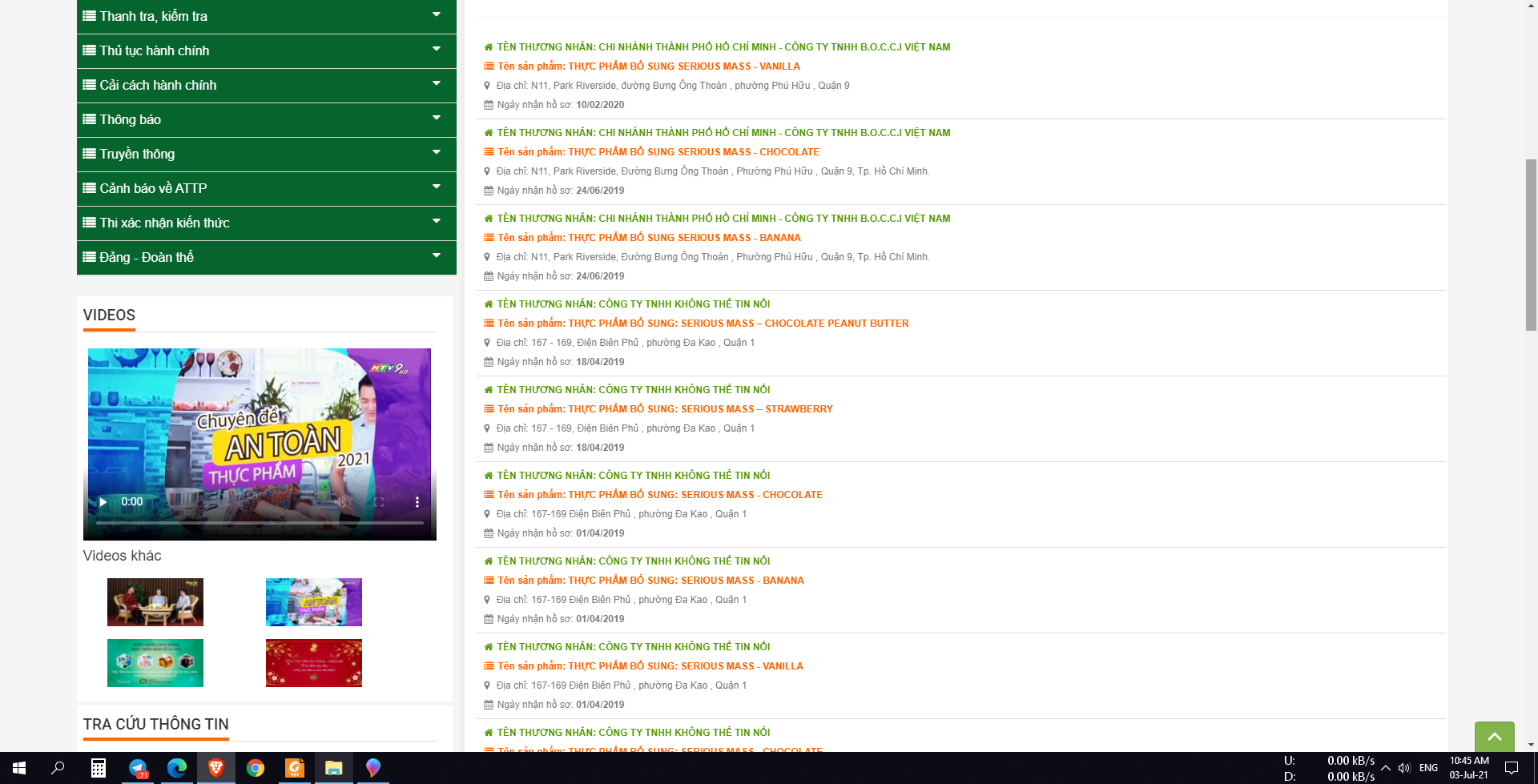The width and height of the screenshot is (1538, 784).
Task: Click the ENG language indicator in the tray
Action: (1428, 768)
